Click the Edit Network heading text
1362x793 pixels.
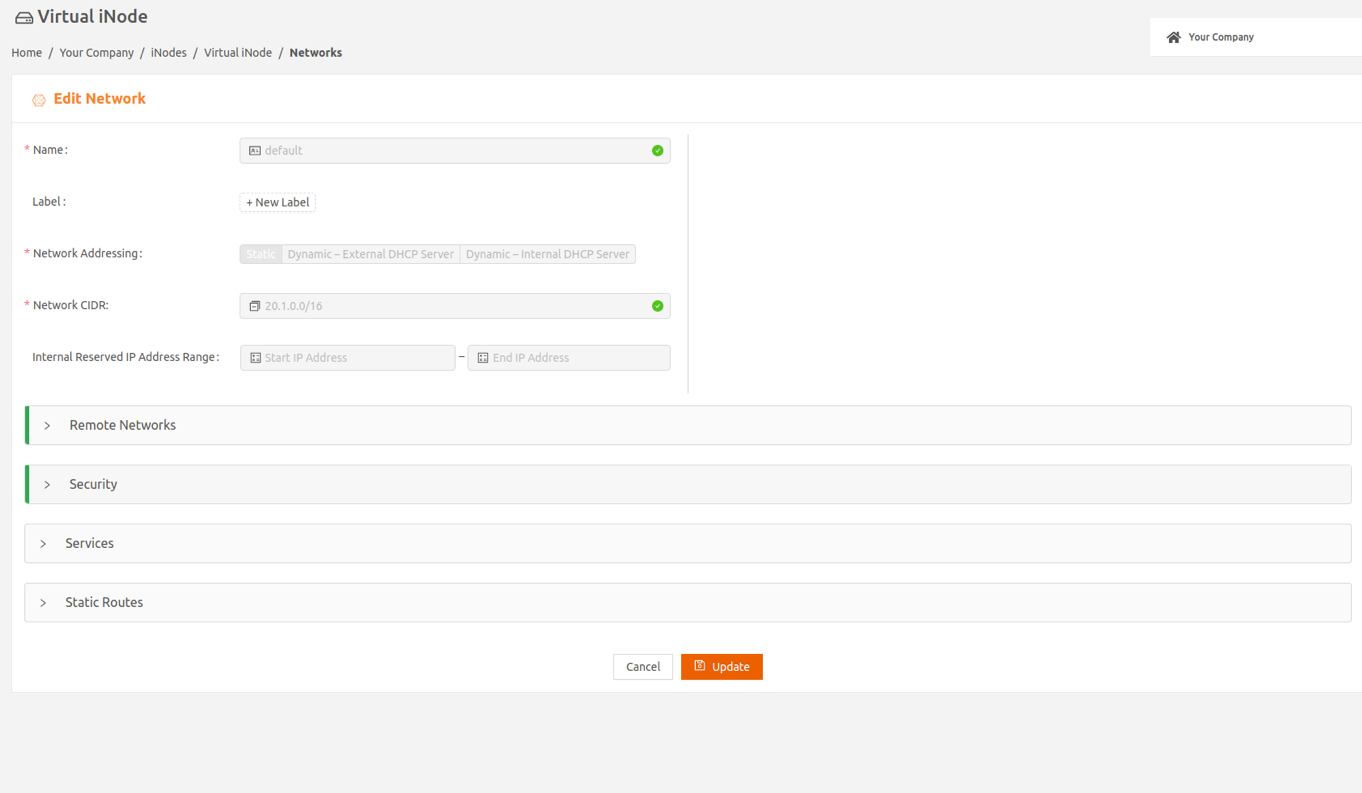click(100, 98)
